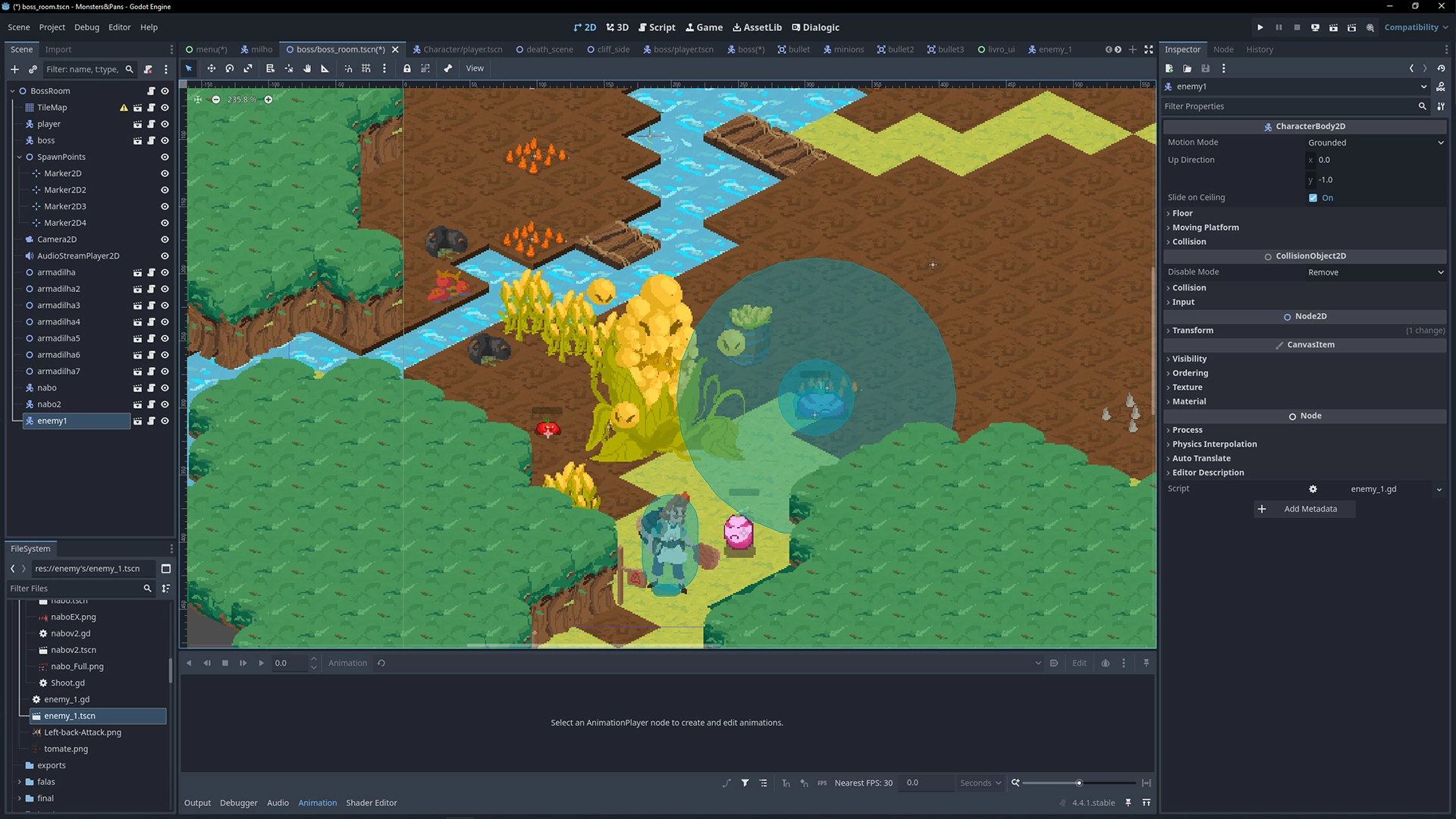Adjust the animation timeline zoom slider
Screen dimensions: 1456x819
pos(1078,783)
